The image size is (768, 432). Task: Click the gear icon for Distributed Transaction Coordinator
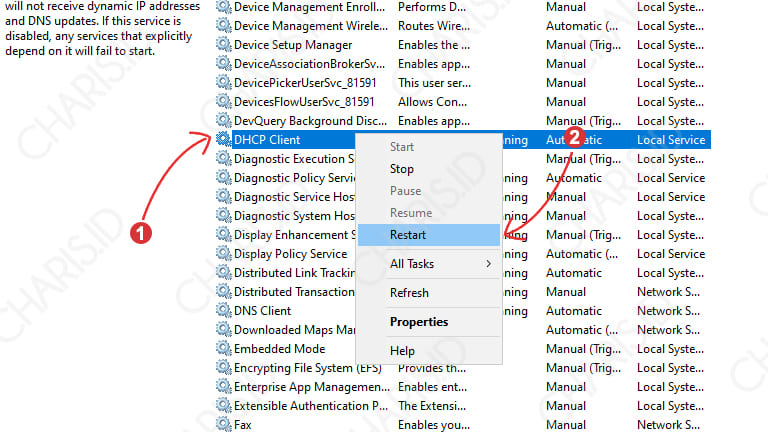tap(224, 291)
